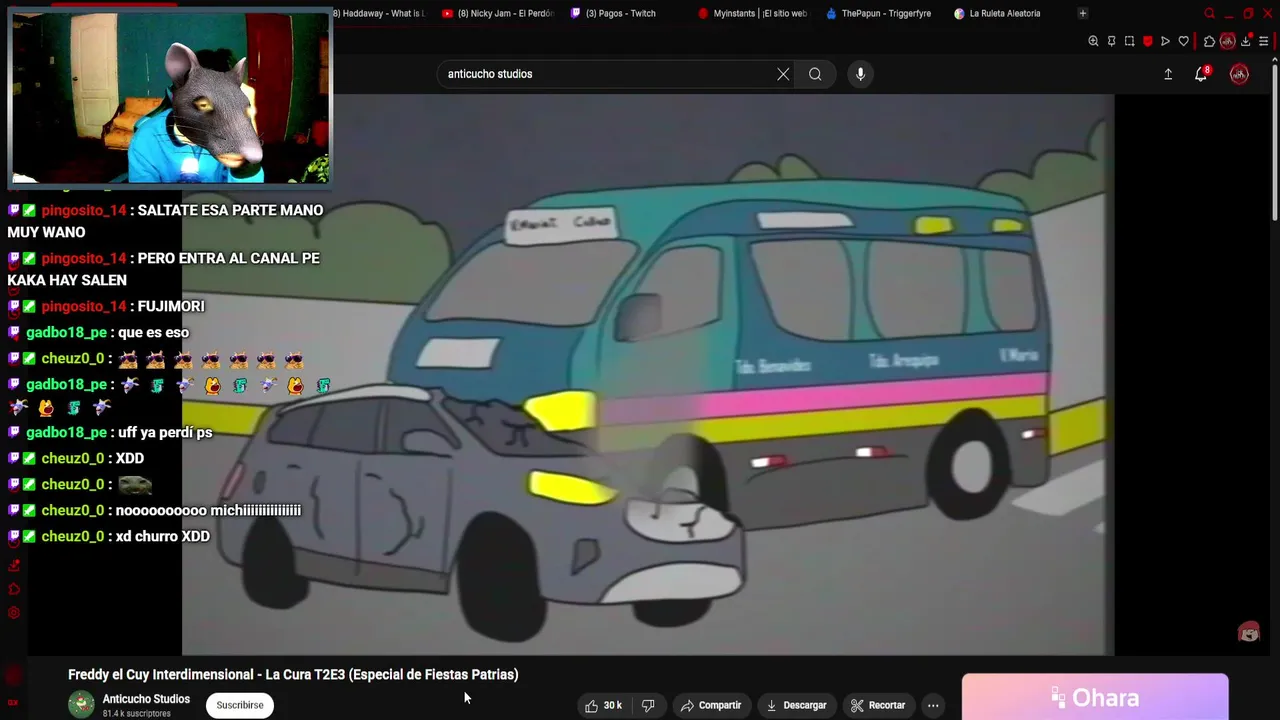Open the browser downloads icon
This screenshot has height=720, width=1280.
click(1246, 41)
